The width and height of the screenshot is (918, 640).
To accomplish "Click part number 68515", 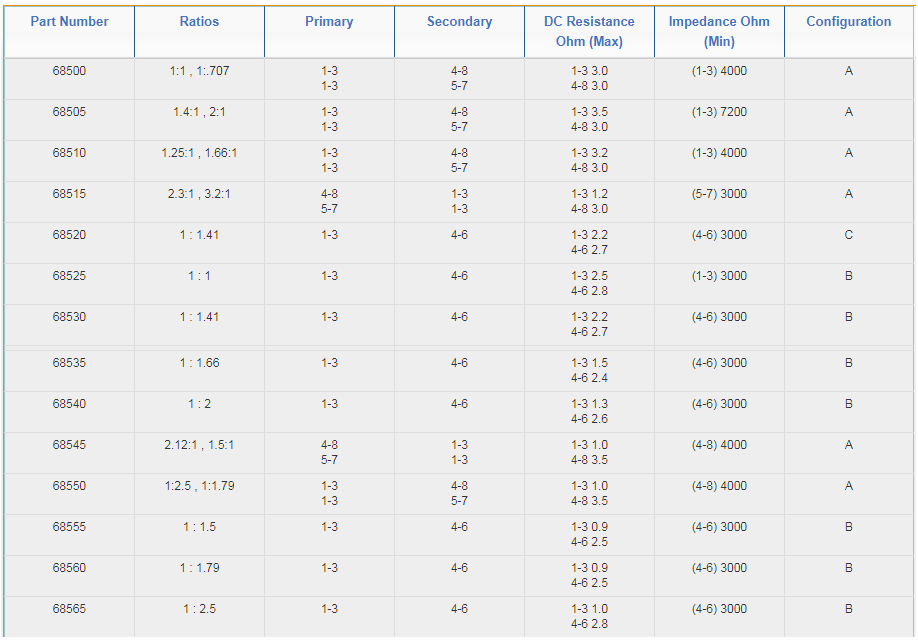I will [69, 195].
